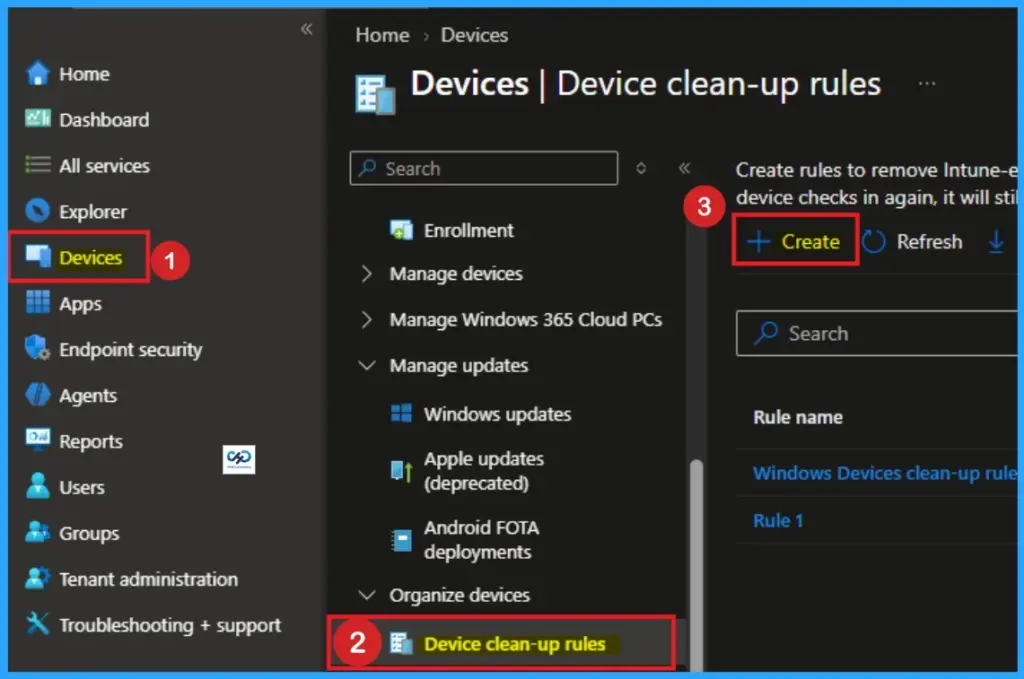Image resolution: width=1024 pixels, height=679 pixels.
Task: Click the Reports icon in sidebar
Action: [x=38, y=438]
